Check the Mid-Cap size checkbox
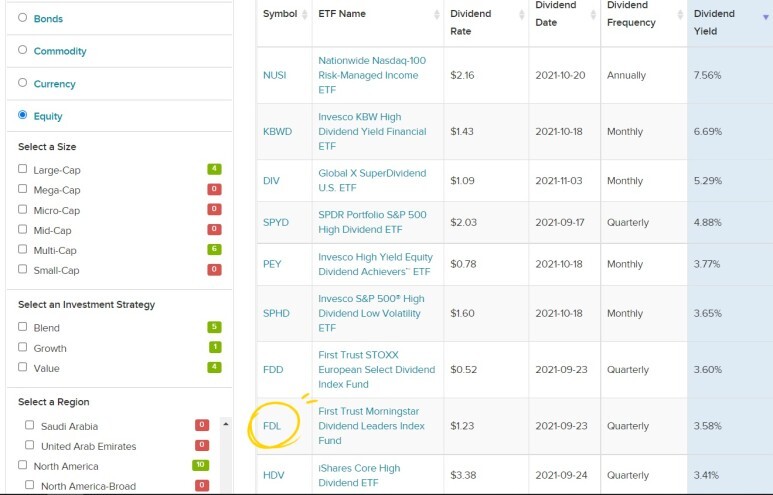The width and height of the screenshot is (773, 495). tap(22, 229)
